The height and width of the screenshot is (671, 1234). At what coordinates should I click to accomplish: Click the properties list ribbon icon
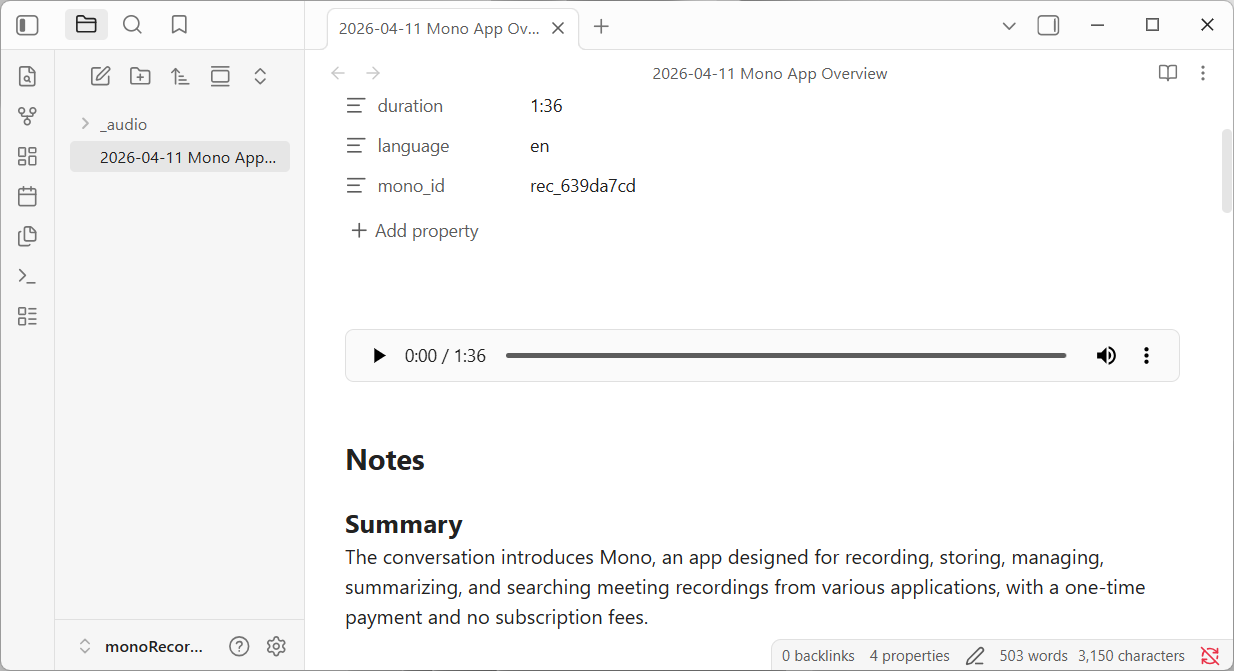pyautogui.click(x=27, y=316)
